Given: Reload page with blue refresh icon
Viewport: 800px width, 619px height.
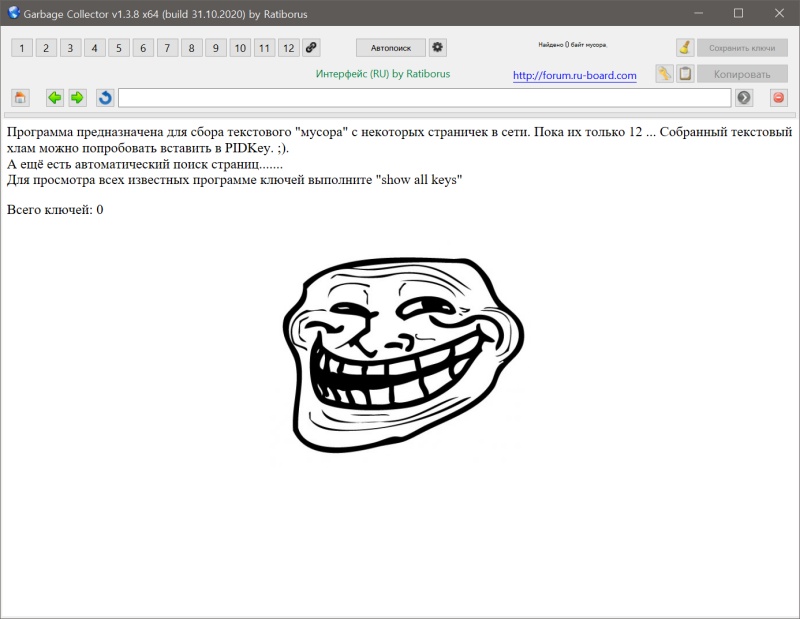Looking at the screenshot, I should coord(105,97).
